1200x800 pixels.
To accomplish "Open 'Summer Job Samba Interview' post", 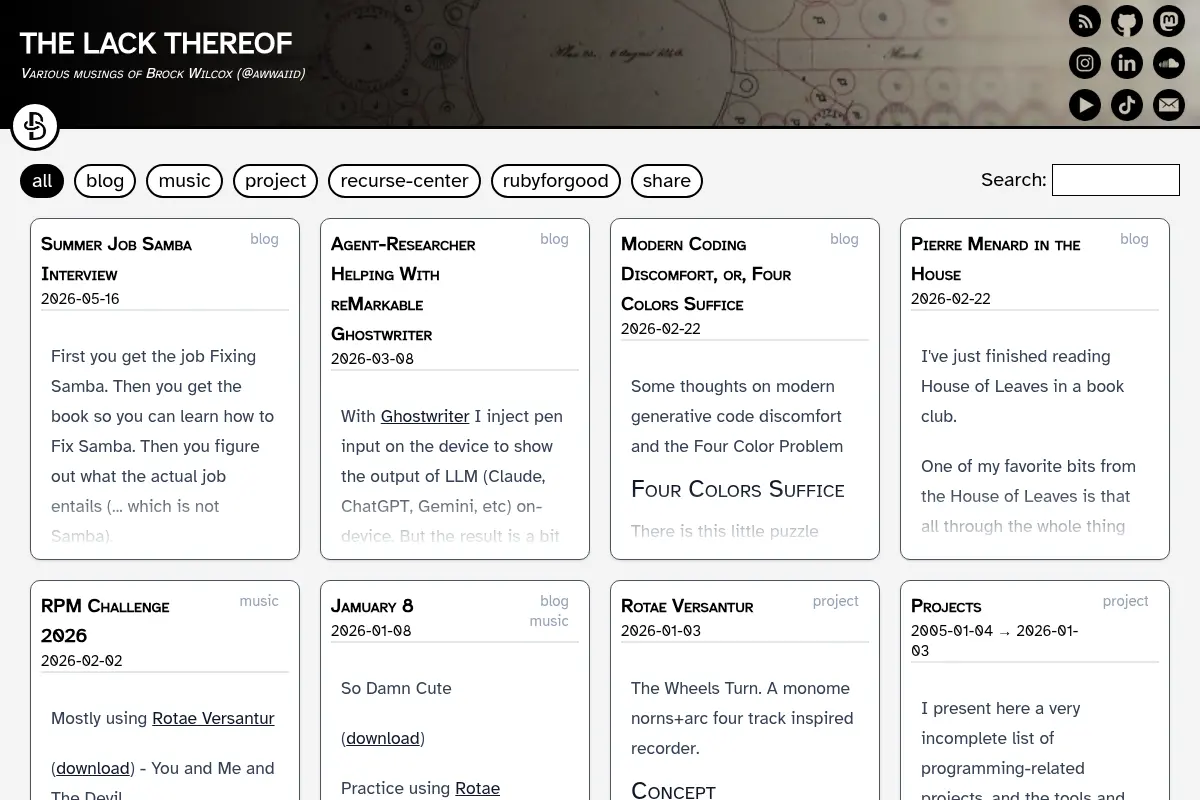I will pyautogui.click(x=116, y=259).
